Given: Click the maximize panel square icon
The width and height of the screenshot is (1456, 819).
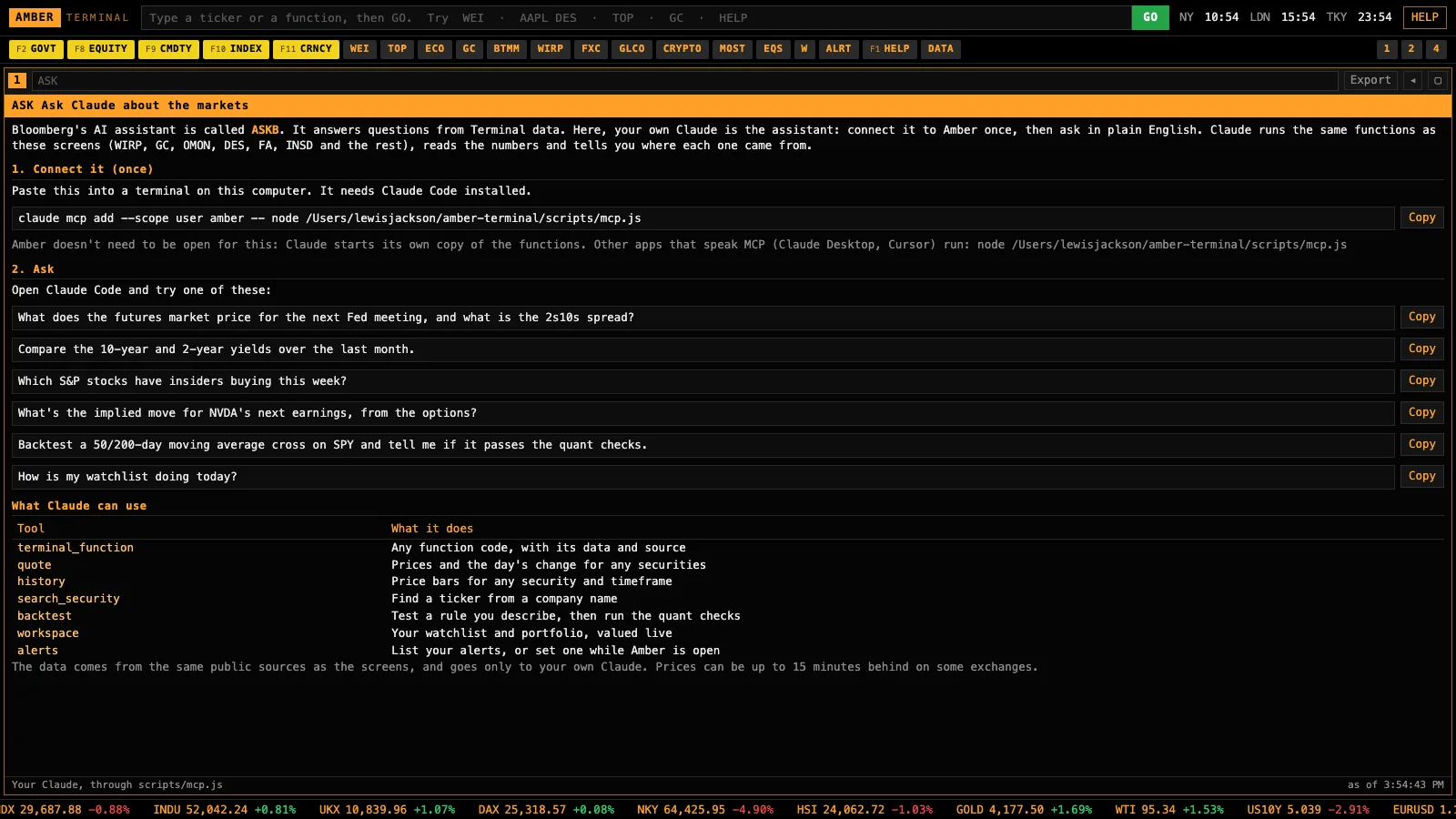Looking at the screenshot, I should pyautogui.click(x=1438, y=80).
